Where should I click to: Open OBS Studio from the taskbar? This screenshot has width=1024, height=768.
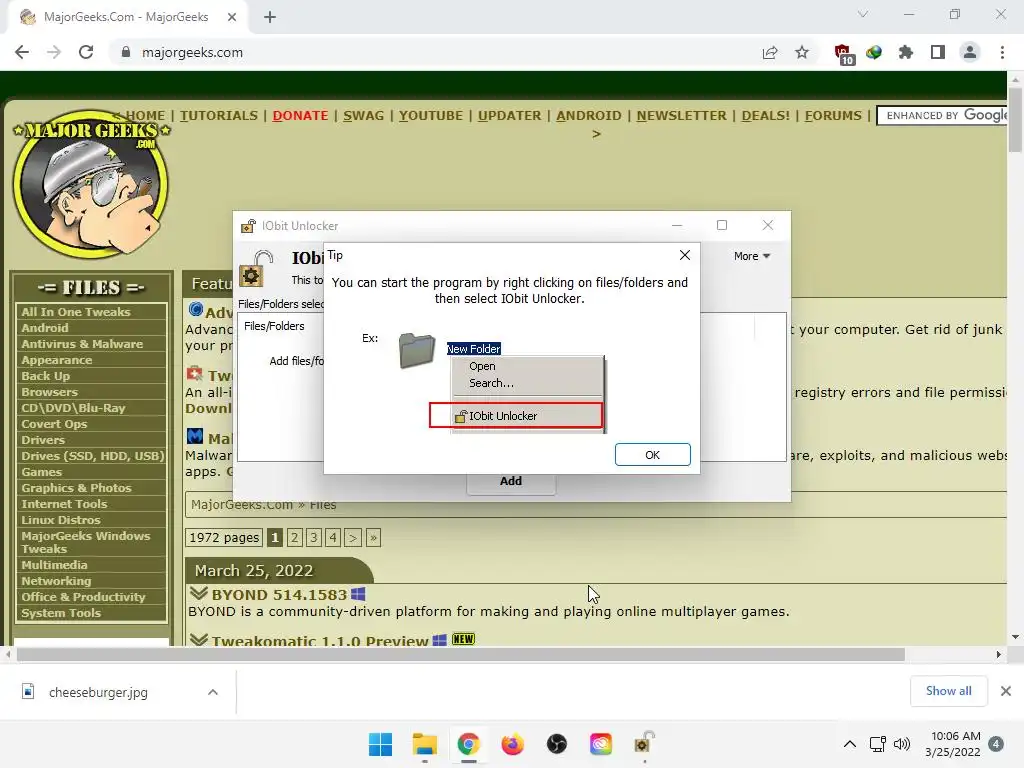[x=556, y=744]
